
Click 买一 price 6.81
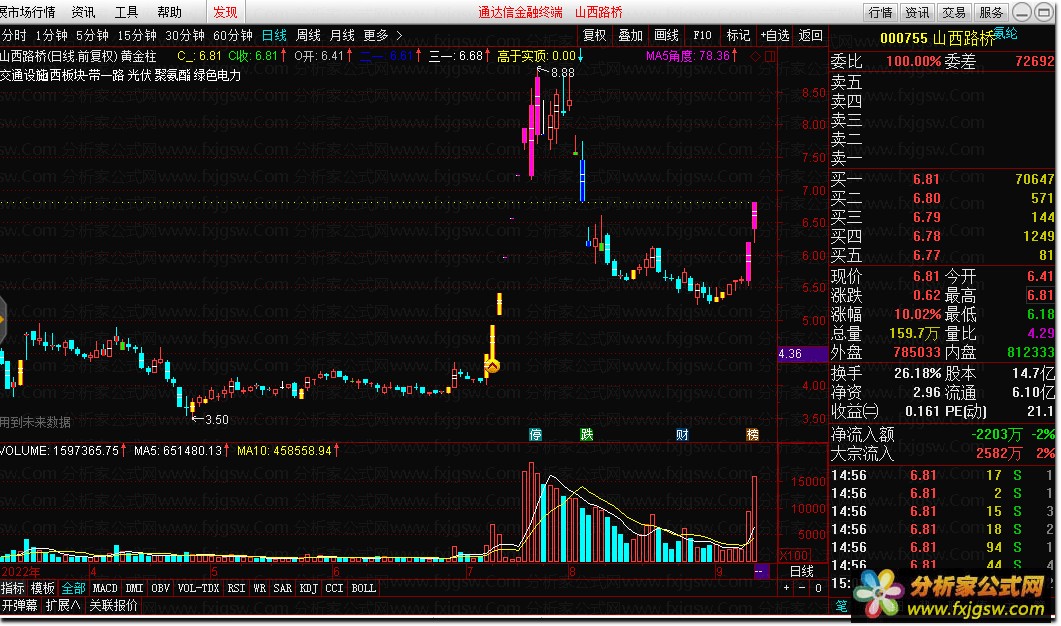[926, 179]
